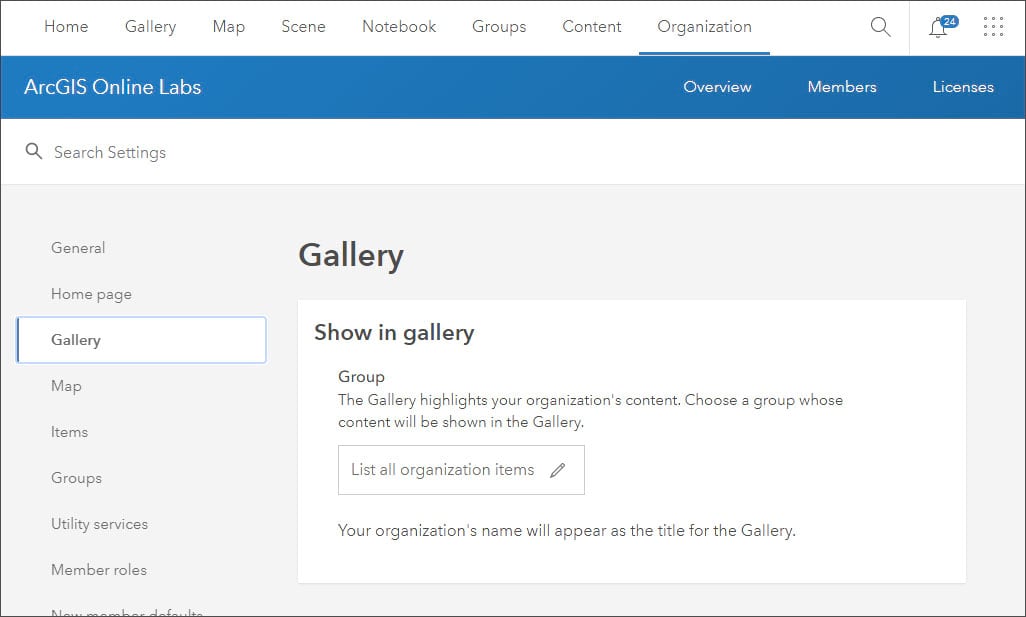1026x617 pixels.
Task: Open Utility services settings
Action: pos(99,524)
